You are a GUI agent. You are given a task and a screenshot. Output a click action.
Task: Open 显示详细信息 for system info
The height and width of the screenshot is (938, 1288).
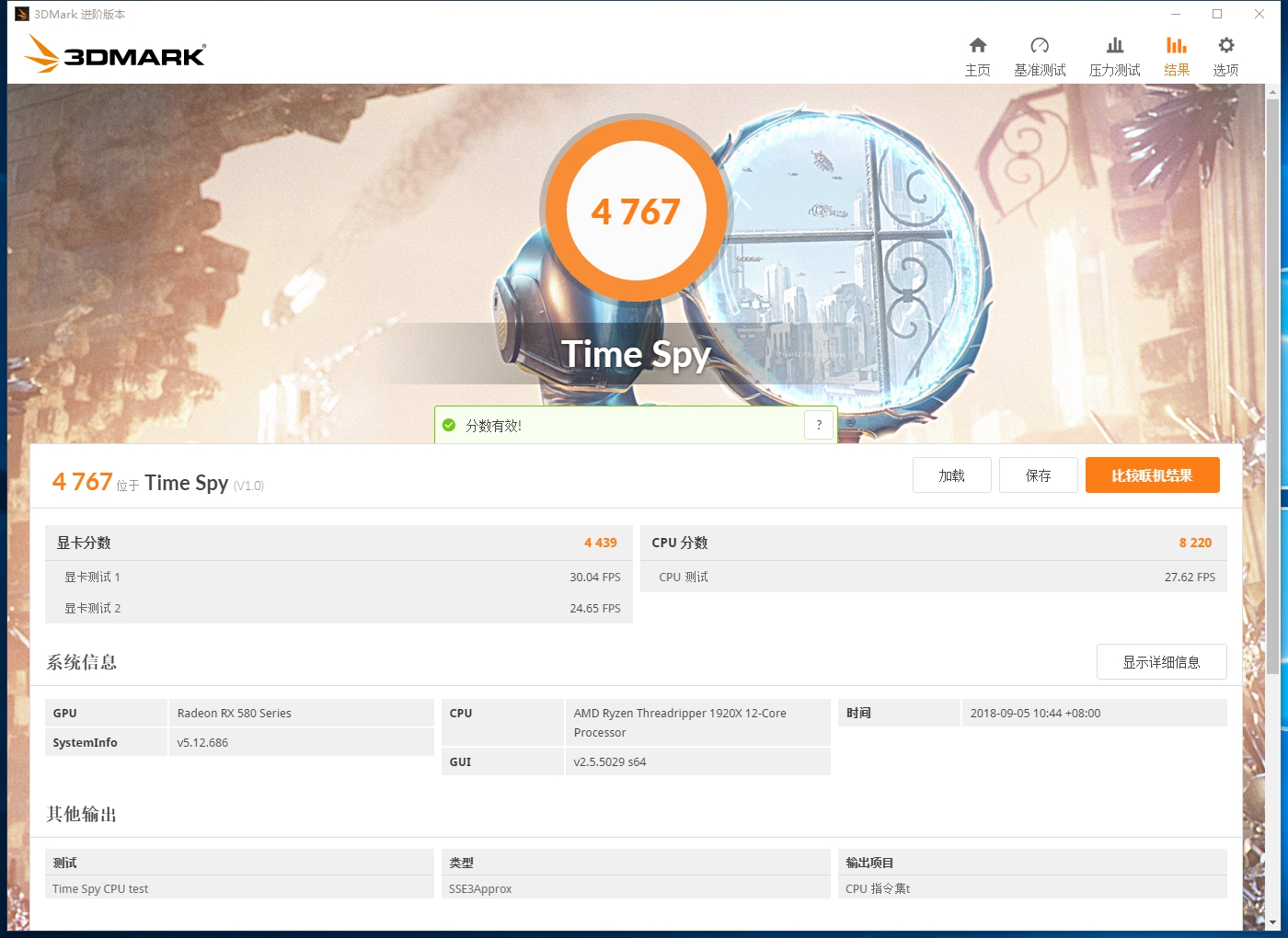click(x=1162, y=661)
